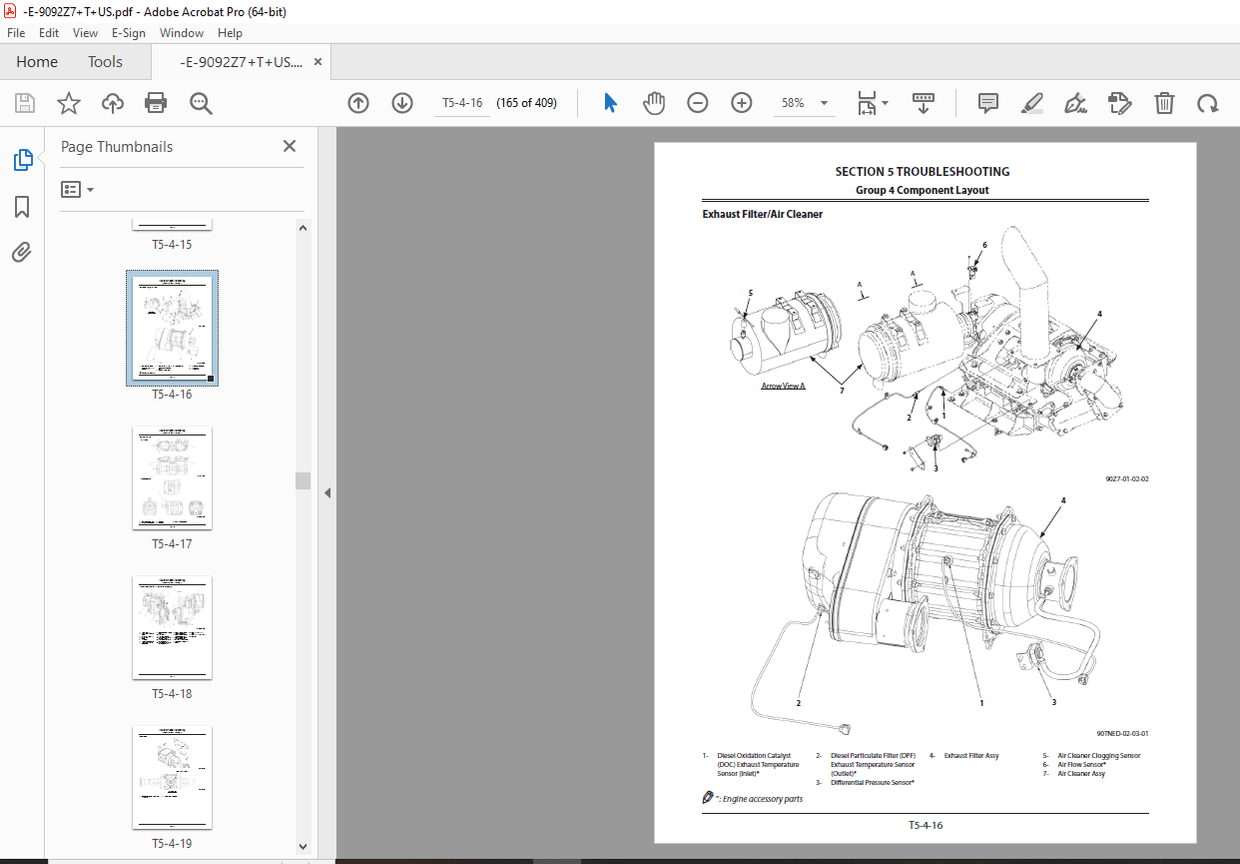Select the Hand tool in the toolbar
Screen dimensions: 1240x864
point(654,102)
